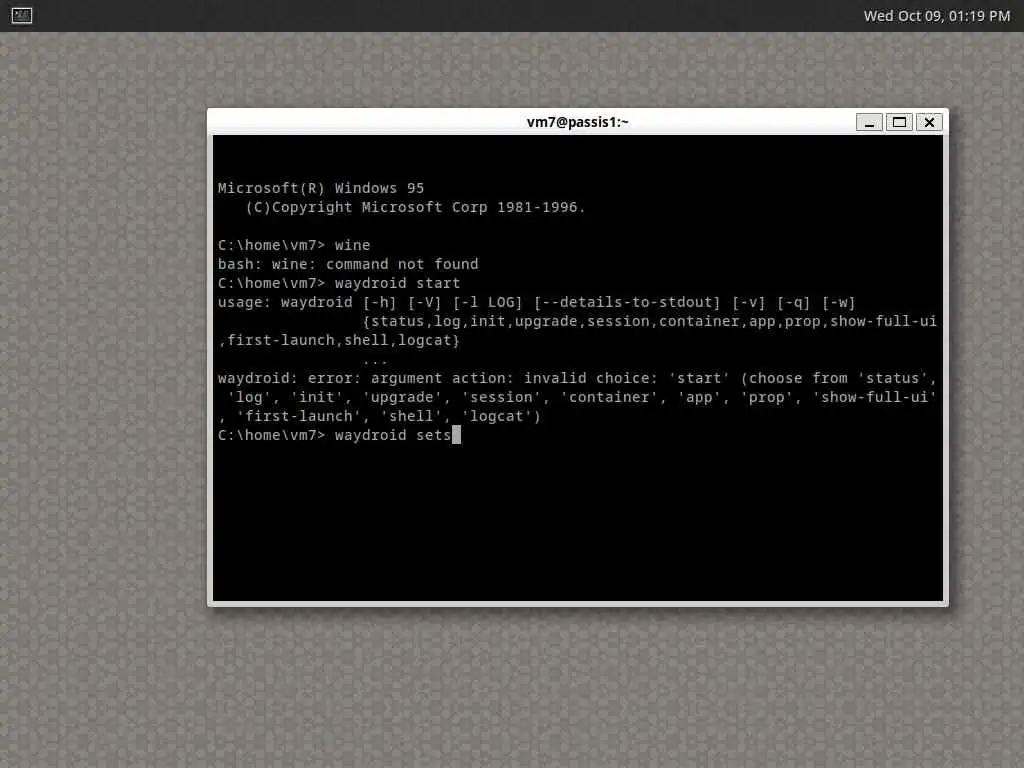Click the line 'Microsoft(R) Windows 95'

(x=321, y=188)
